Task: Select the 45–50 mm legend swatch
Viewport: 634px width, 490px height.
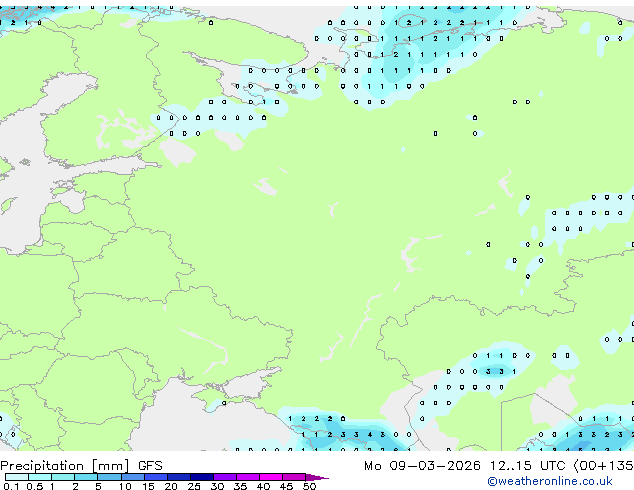Action: pos(294,477)
